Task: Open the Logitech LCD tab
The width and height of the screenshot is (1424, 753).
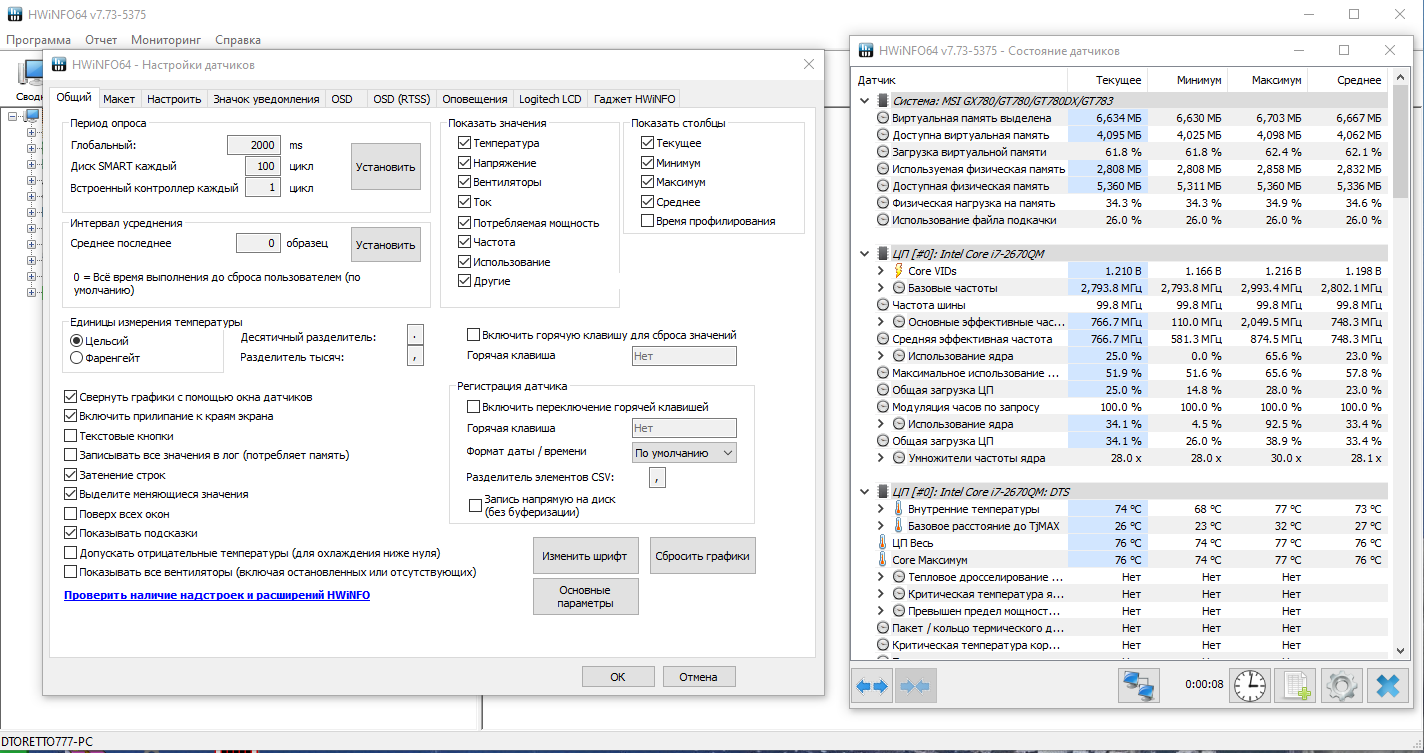Action: tap(550, 99)
